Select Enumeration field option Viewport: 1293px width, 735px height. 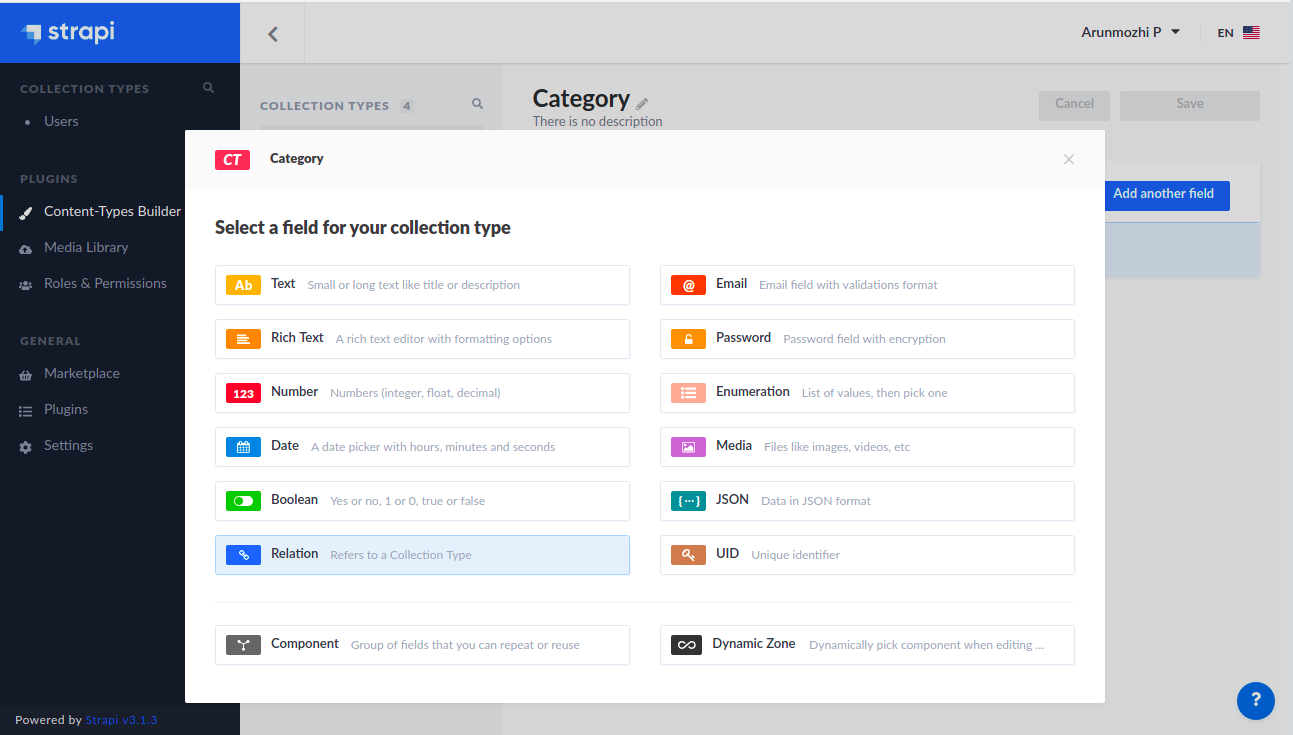click(867, 393)
